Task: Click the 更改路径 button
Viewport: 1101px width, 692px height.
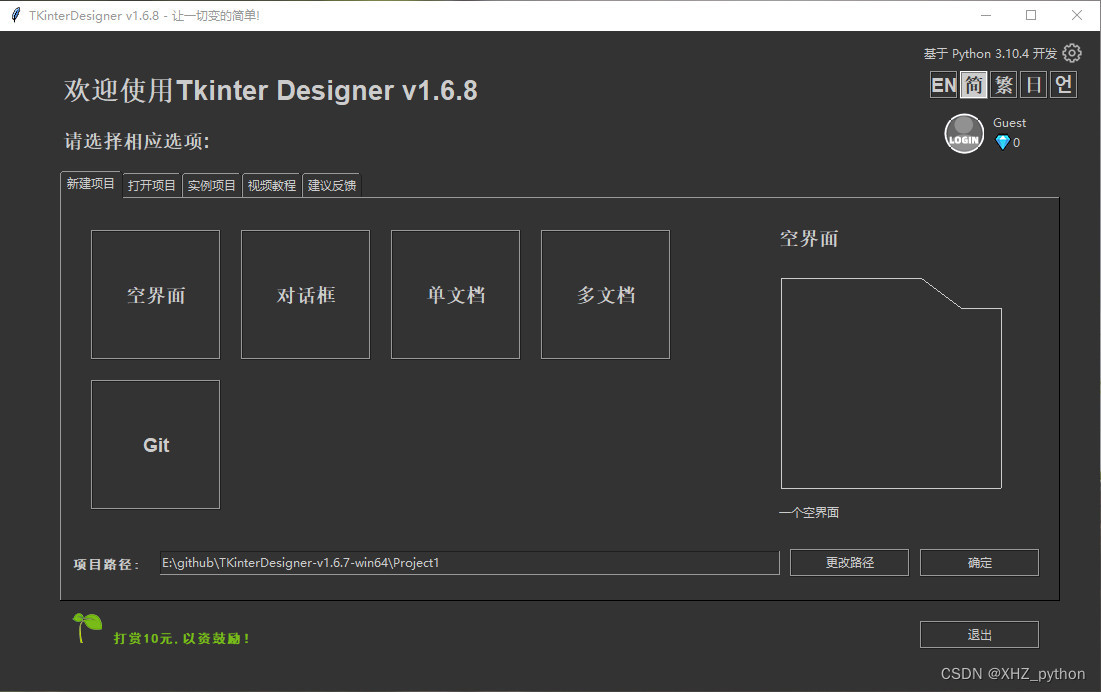Action: tap(850, 563)
